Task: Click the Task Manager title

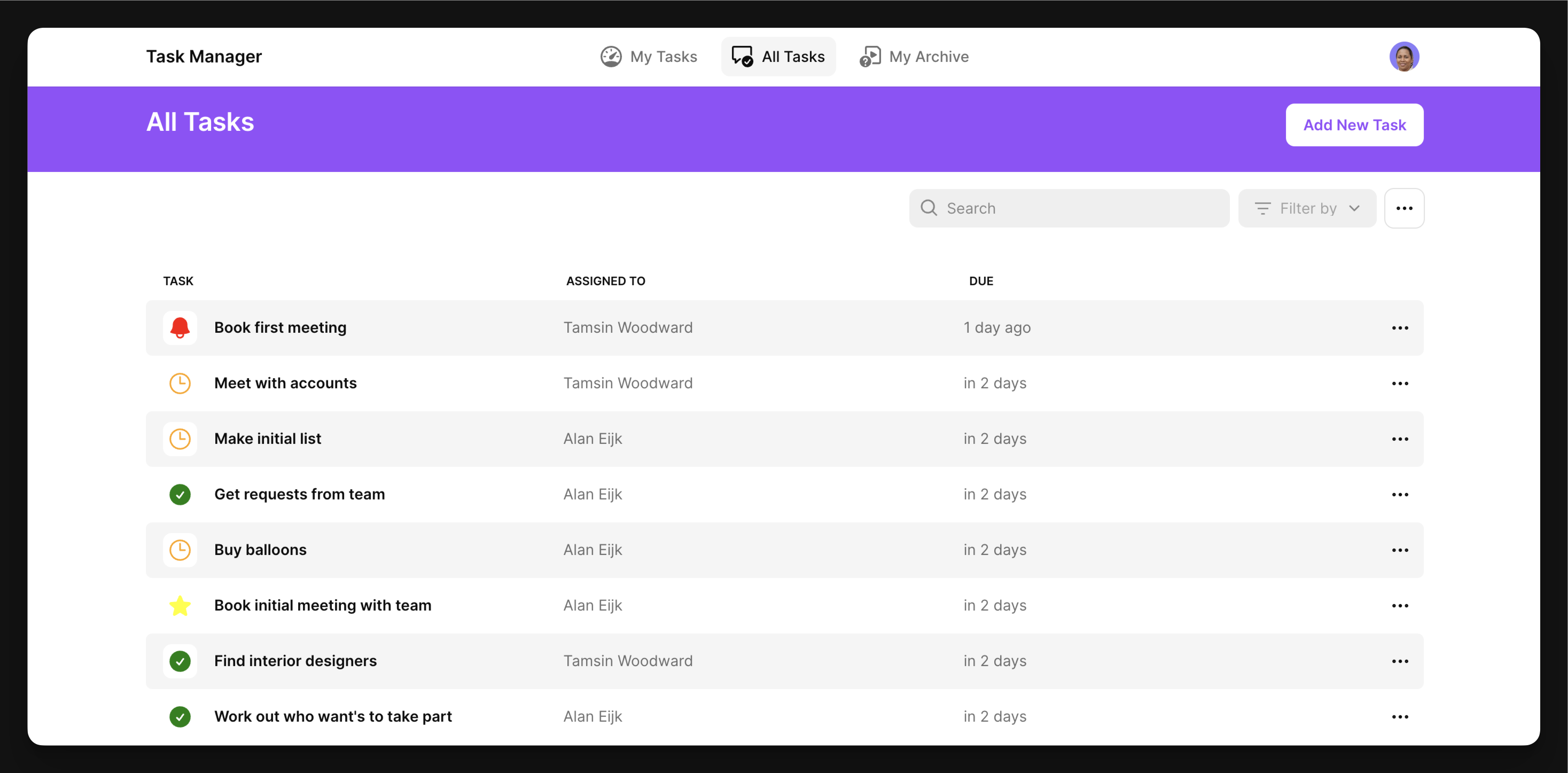Action: [x=204, y=57]
